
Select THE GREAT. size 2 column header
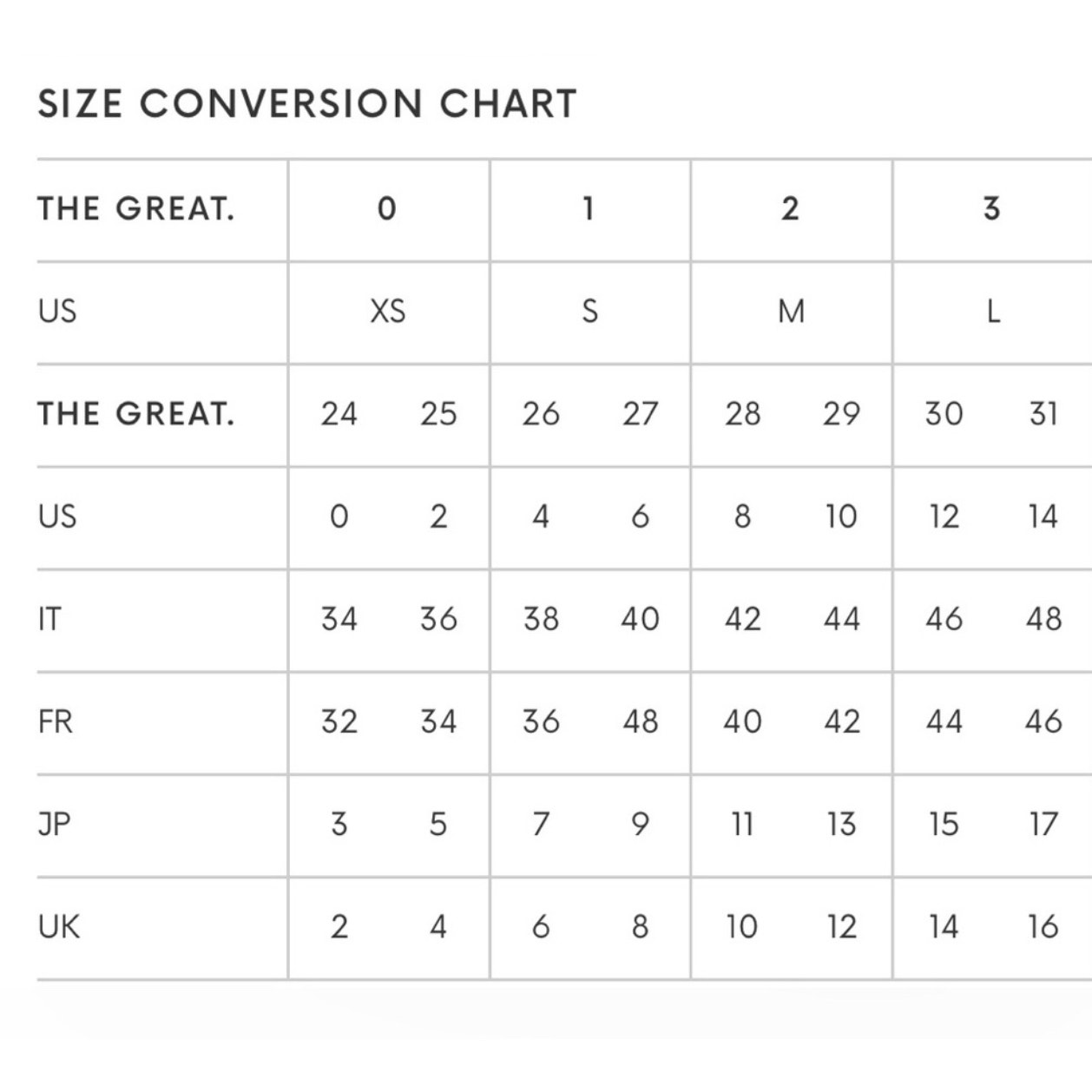pyautogui.click(x=790, y=208)
